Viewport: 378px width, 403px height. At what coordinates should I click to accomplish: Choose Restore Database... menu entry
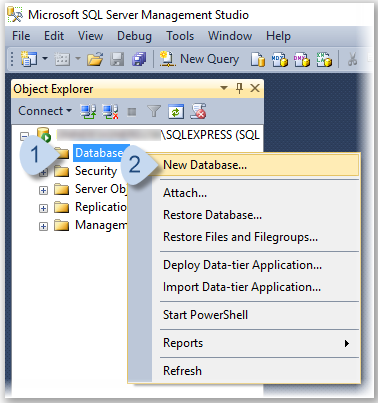tap(256, 215)
